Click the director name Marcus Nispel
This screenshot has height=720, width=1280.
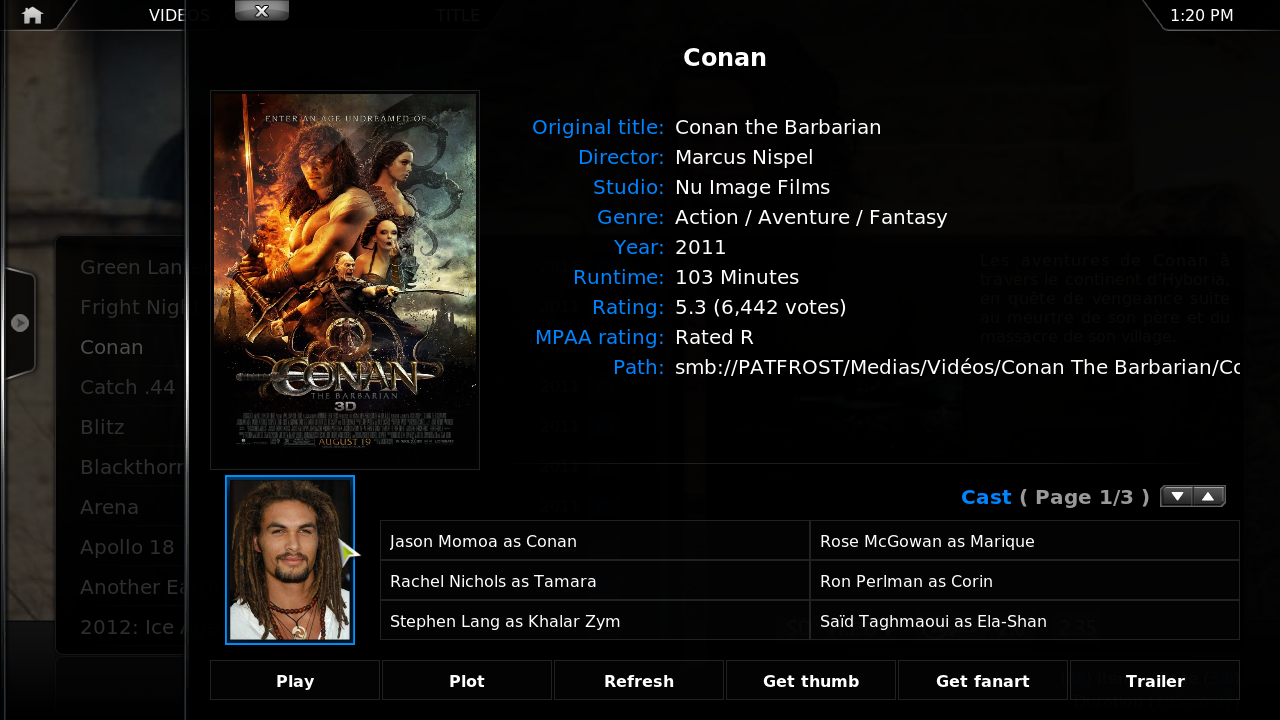[x=744, y=157]
